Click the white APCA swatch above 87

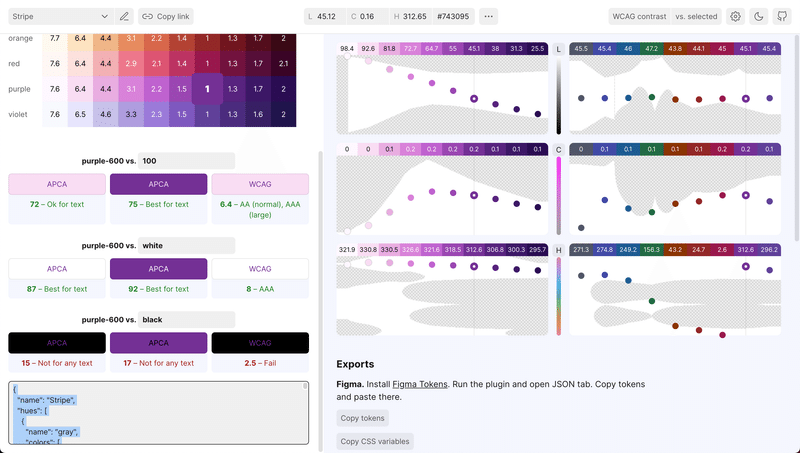(57, 269)
